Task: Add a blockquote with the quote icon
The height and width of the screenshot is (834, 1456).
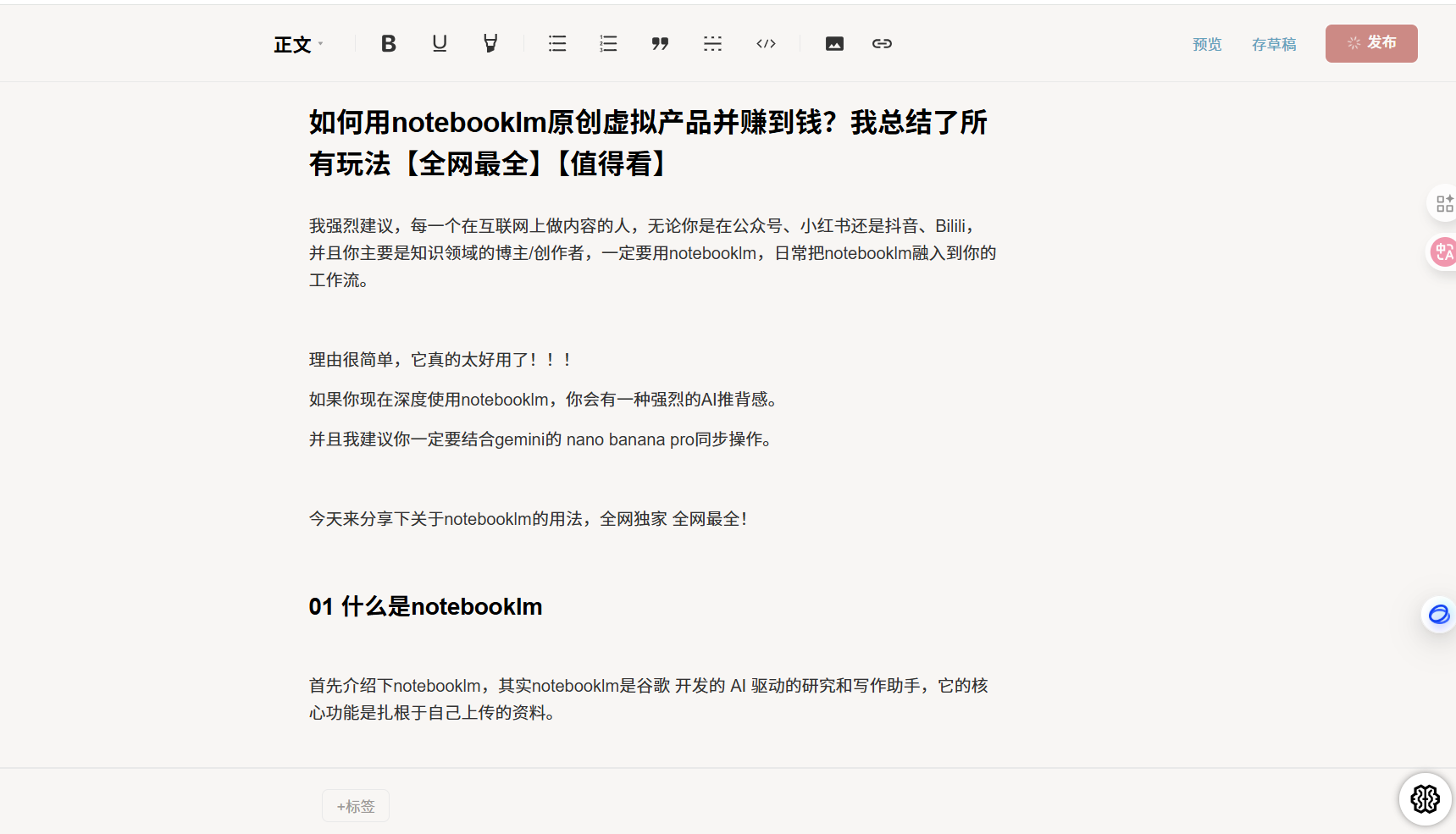Action: [660, 44]
